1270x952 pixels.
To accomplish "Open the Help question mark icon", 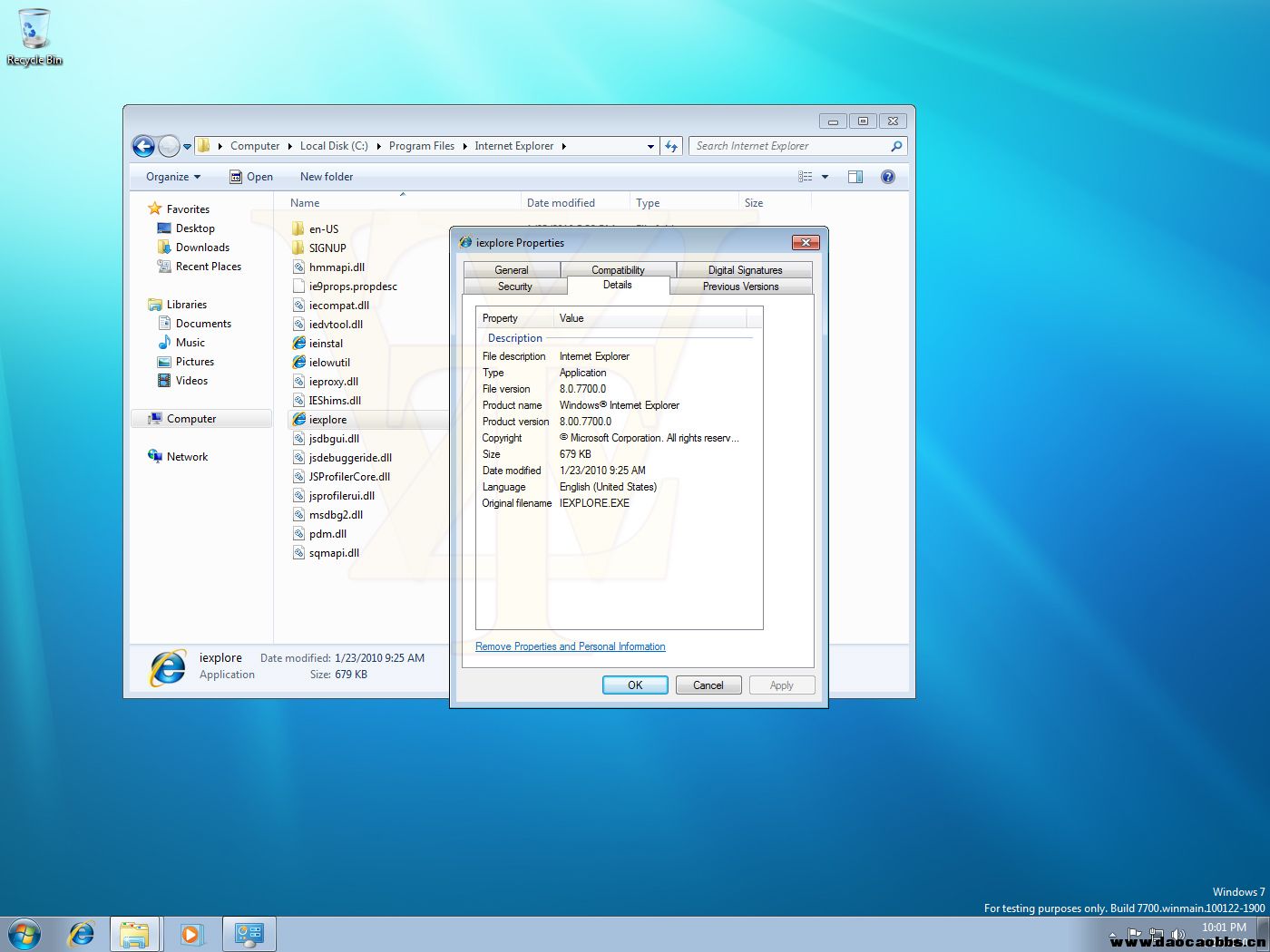I will point(888,177).
